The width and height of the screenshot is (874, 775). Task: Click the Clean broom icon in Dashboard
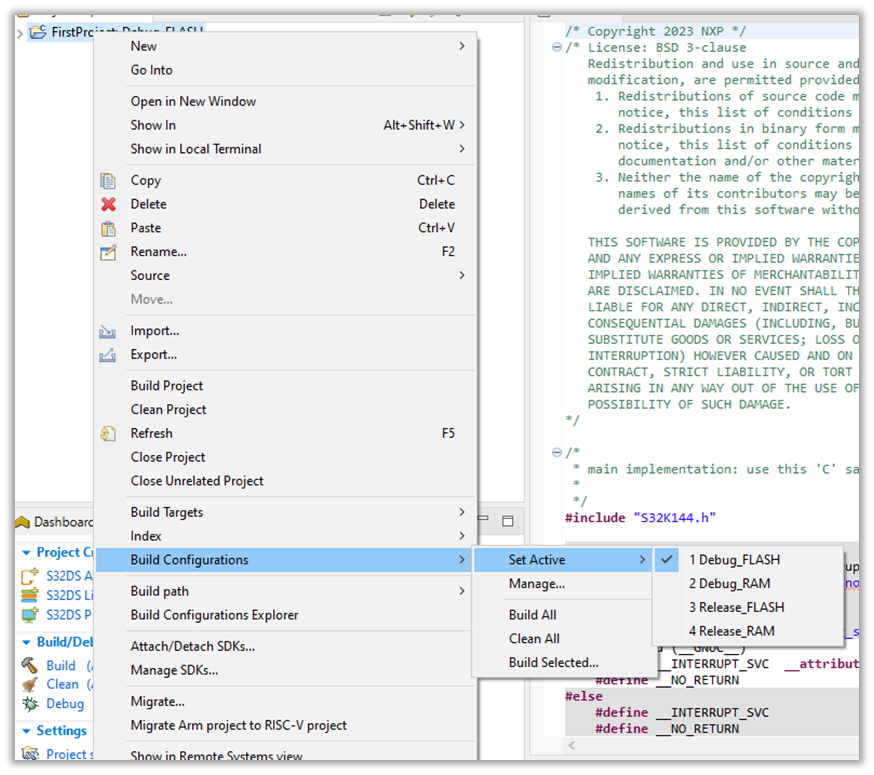tap(29, 684)
